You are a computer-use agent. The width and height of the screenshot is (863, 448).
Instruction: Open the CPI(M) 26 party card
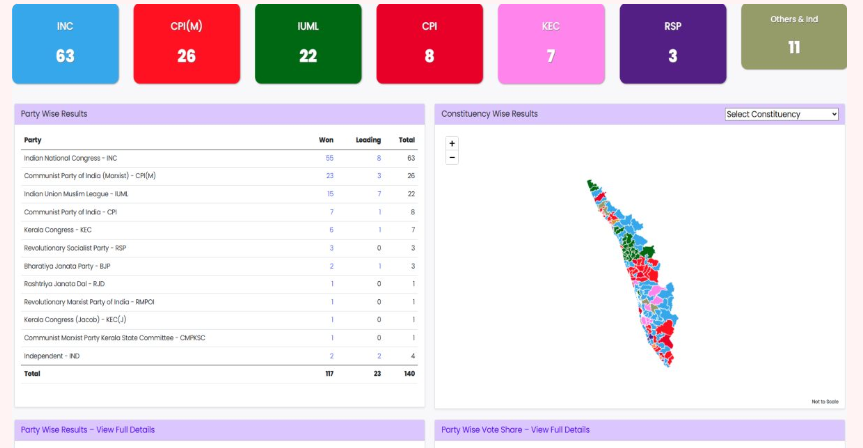[187, 44]
